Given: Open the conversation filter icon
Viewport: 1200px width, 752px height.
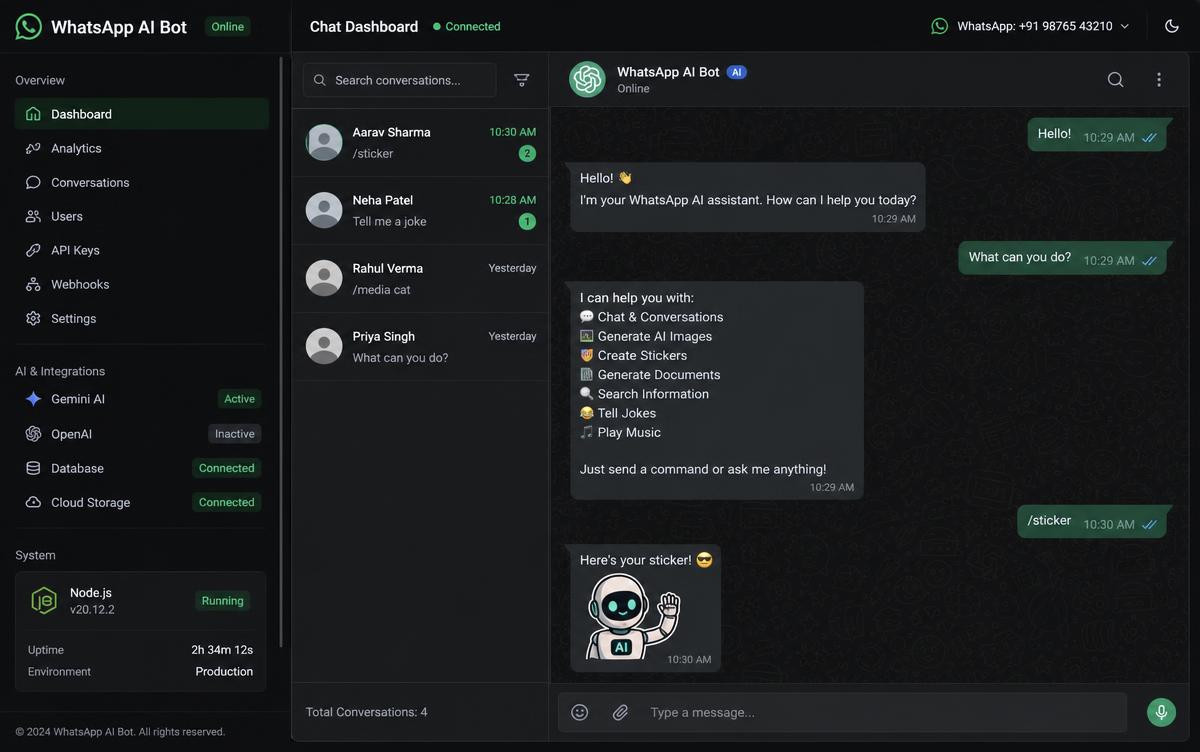Looking at the screenshot, I should [522, 80].
